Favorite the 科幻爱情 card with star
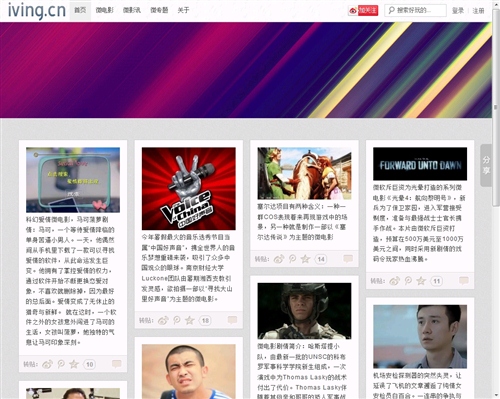Screen dimensions: 500x399 coord(74,364)
